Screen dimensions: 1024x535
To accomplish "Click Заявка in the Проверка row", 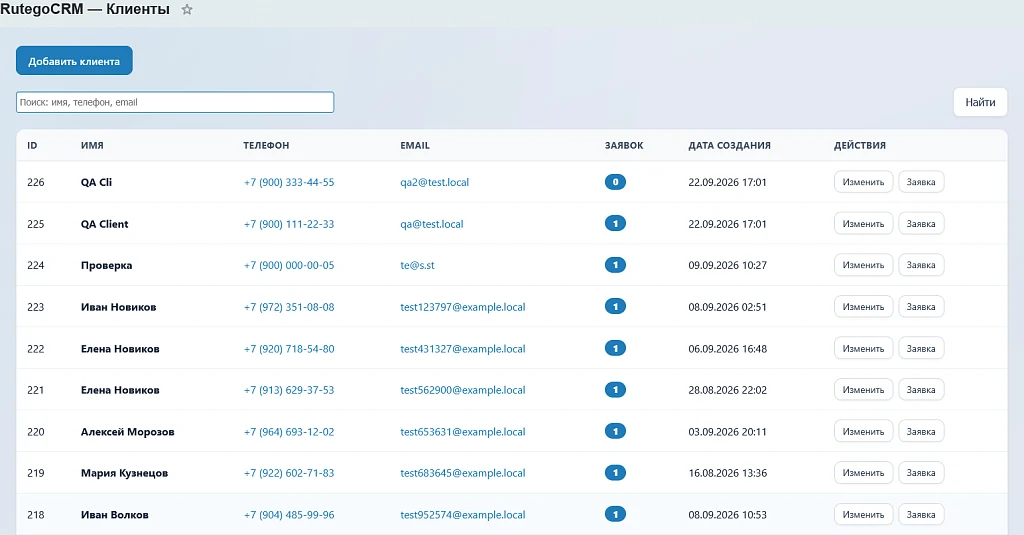I will (921, 265).
